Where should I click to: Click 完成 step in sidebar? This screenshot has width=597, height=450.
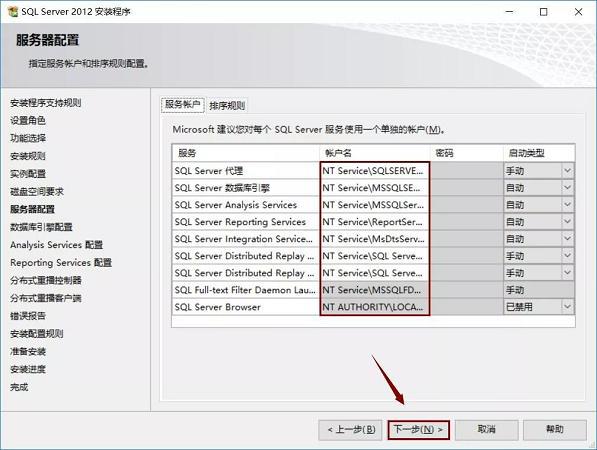[x=19, y=387]
